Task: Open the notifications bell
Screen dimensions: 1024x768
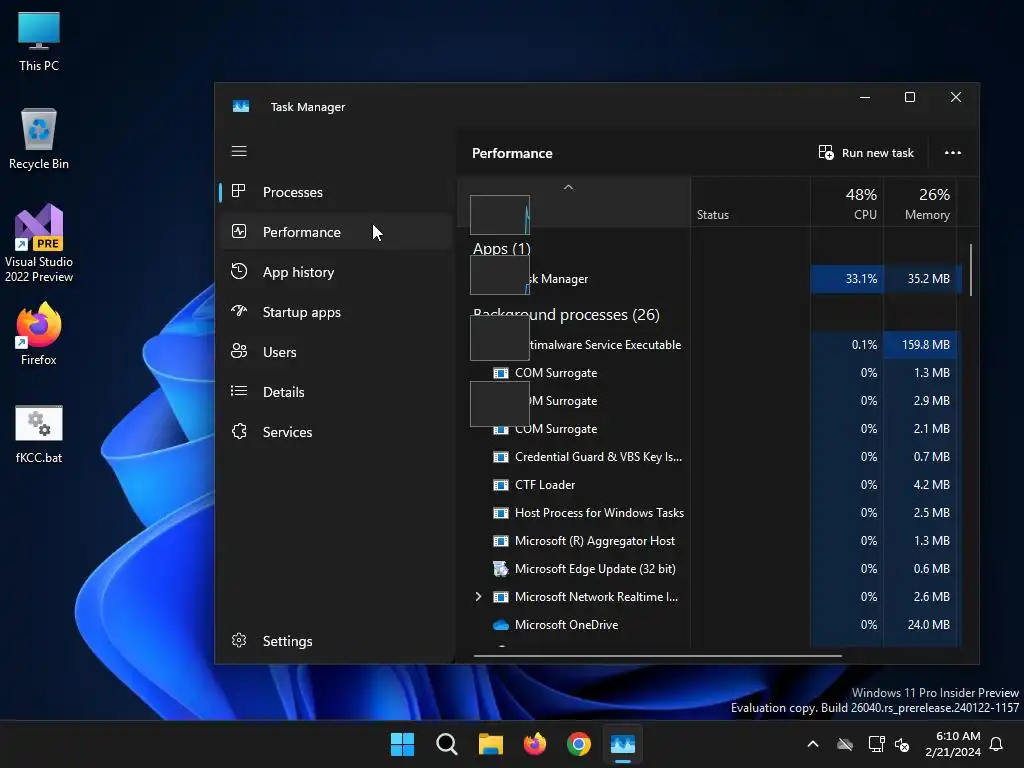Action: click(997, 744)
